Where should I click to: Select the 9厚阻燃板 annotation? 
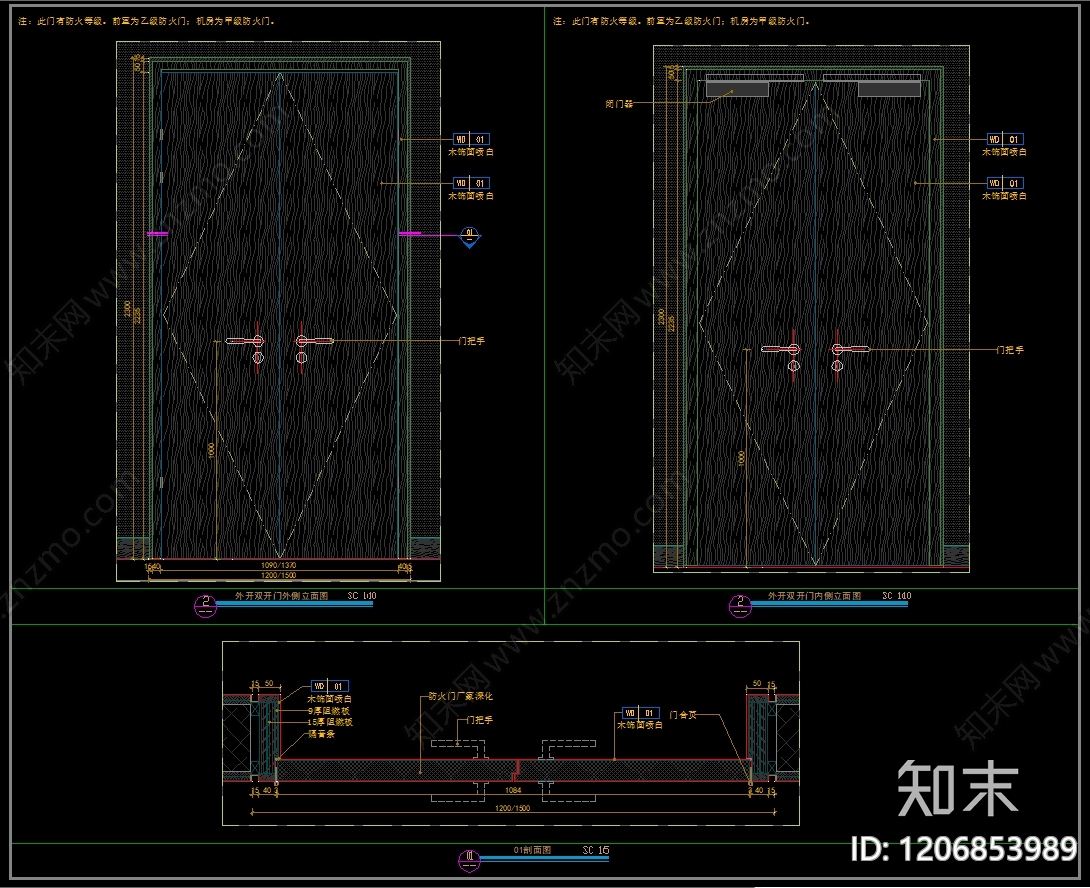329,711
